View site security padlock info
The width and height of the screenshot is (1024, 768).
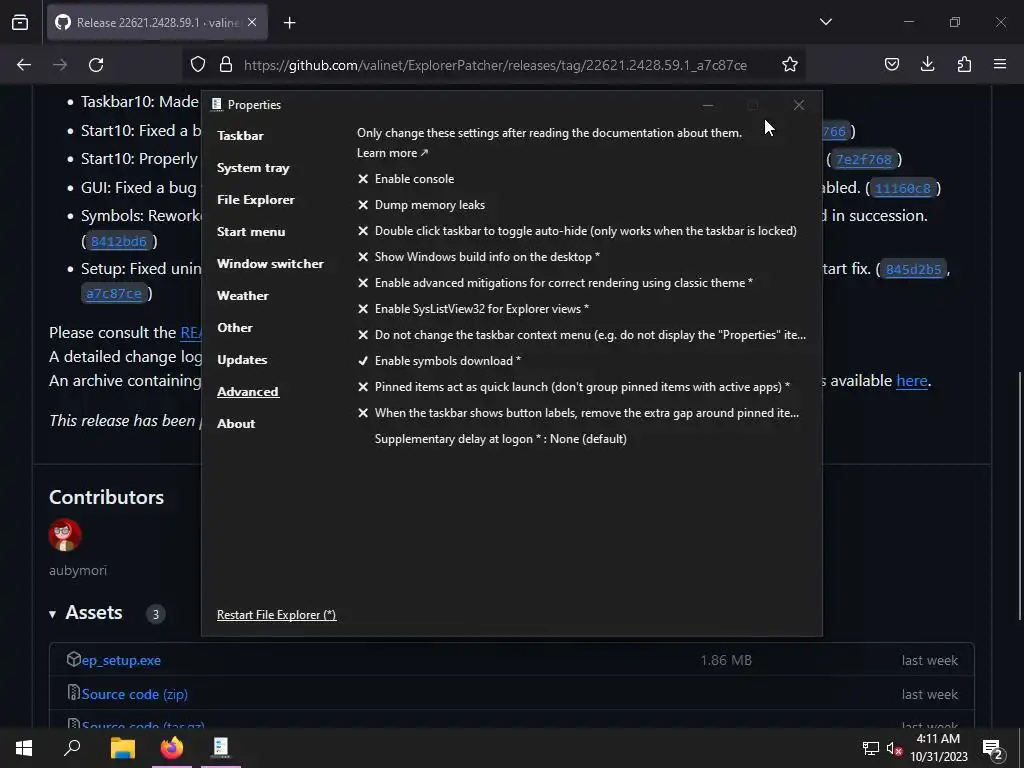pos(226,65)
